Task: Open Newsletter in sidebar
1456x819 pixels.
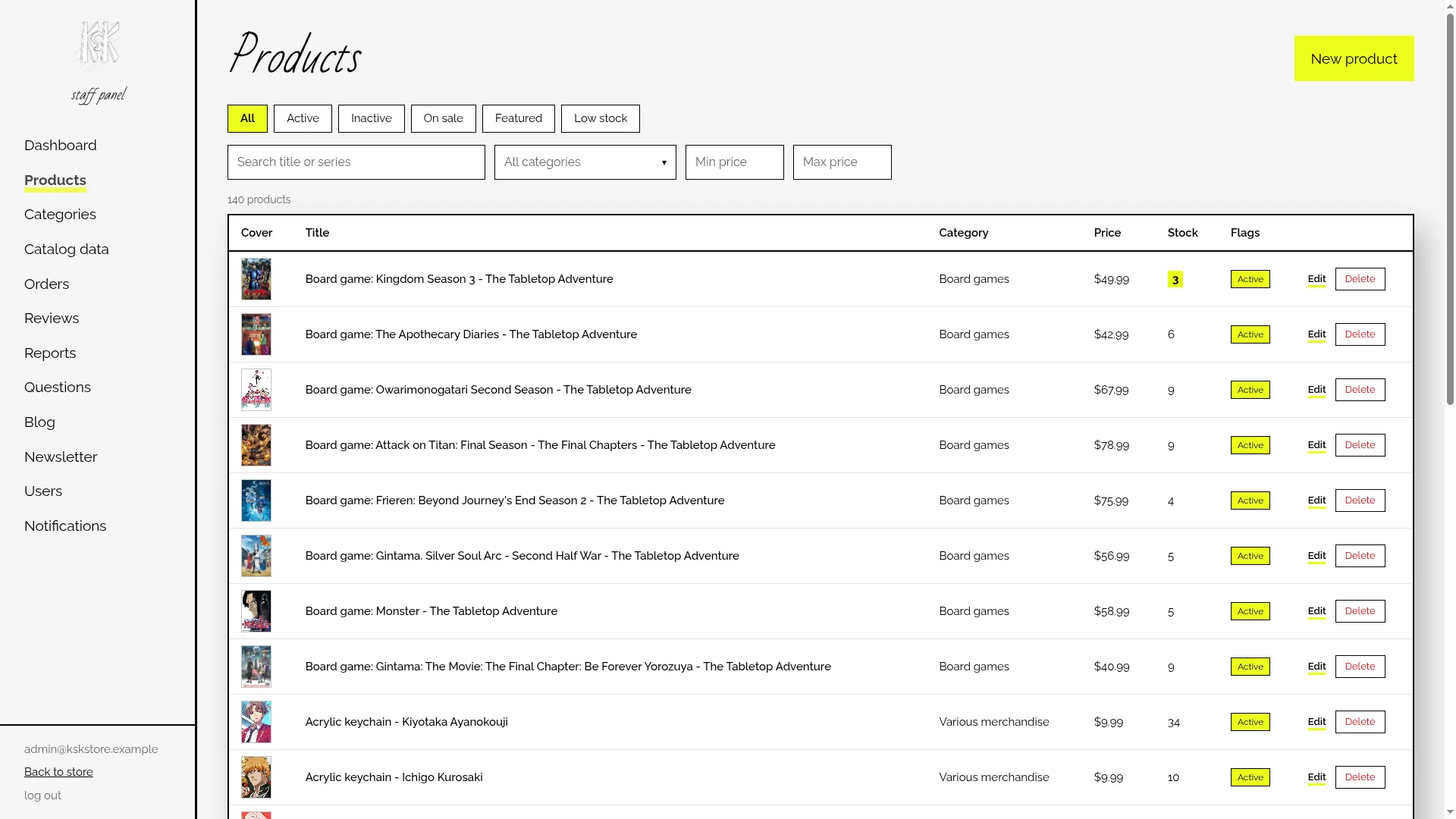Action: click(x=61, y=457)
